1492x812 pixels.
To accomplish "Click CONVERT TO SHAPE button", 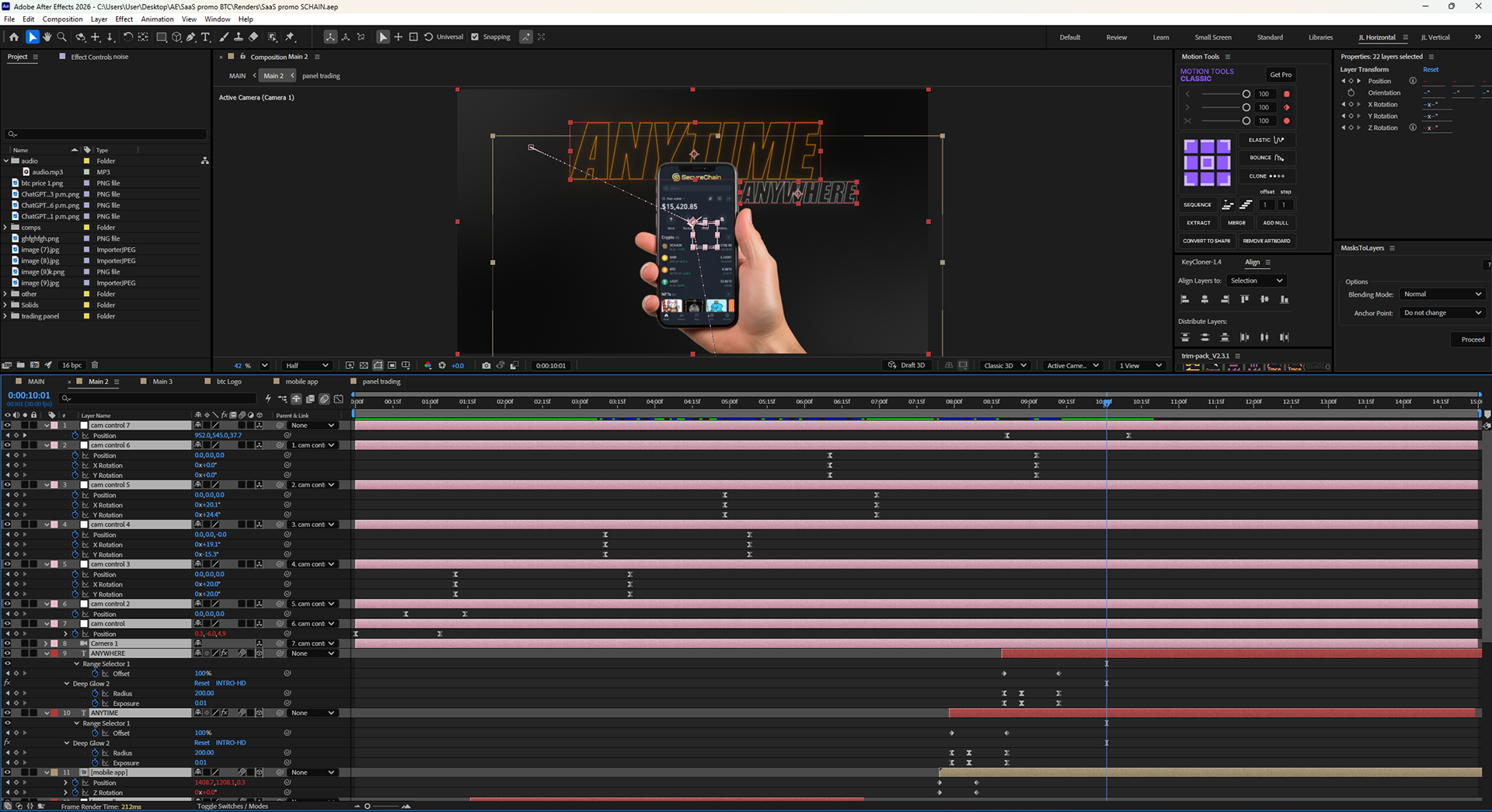I will point(1206,241).
